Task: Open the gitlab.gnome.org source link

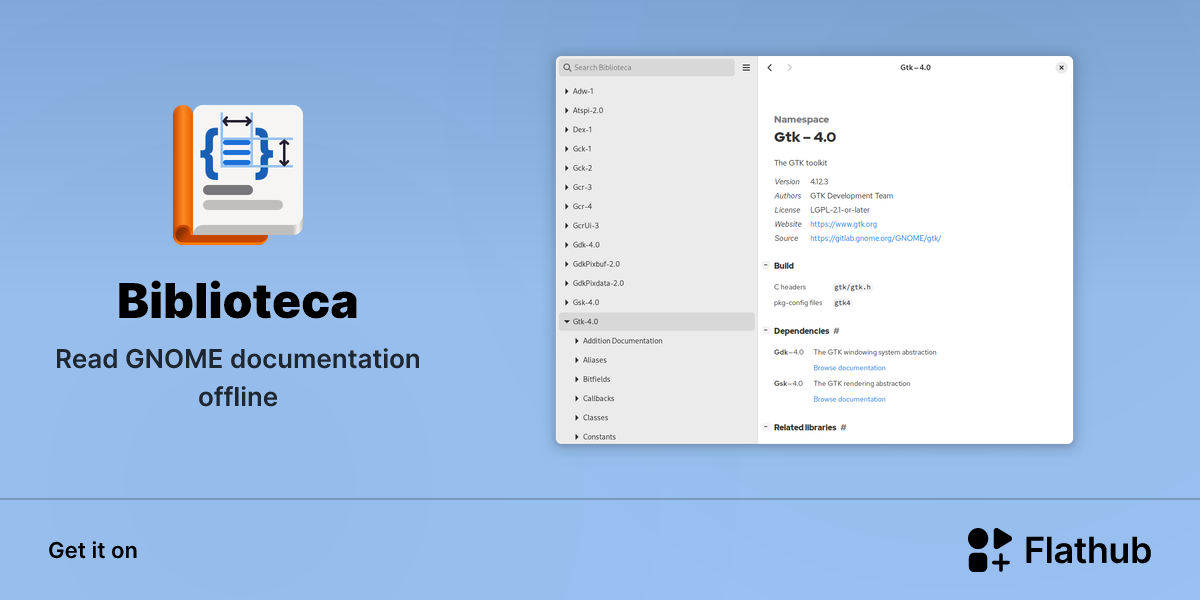Action: point(875,238)
